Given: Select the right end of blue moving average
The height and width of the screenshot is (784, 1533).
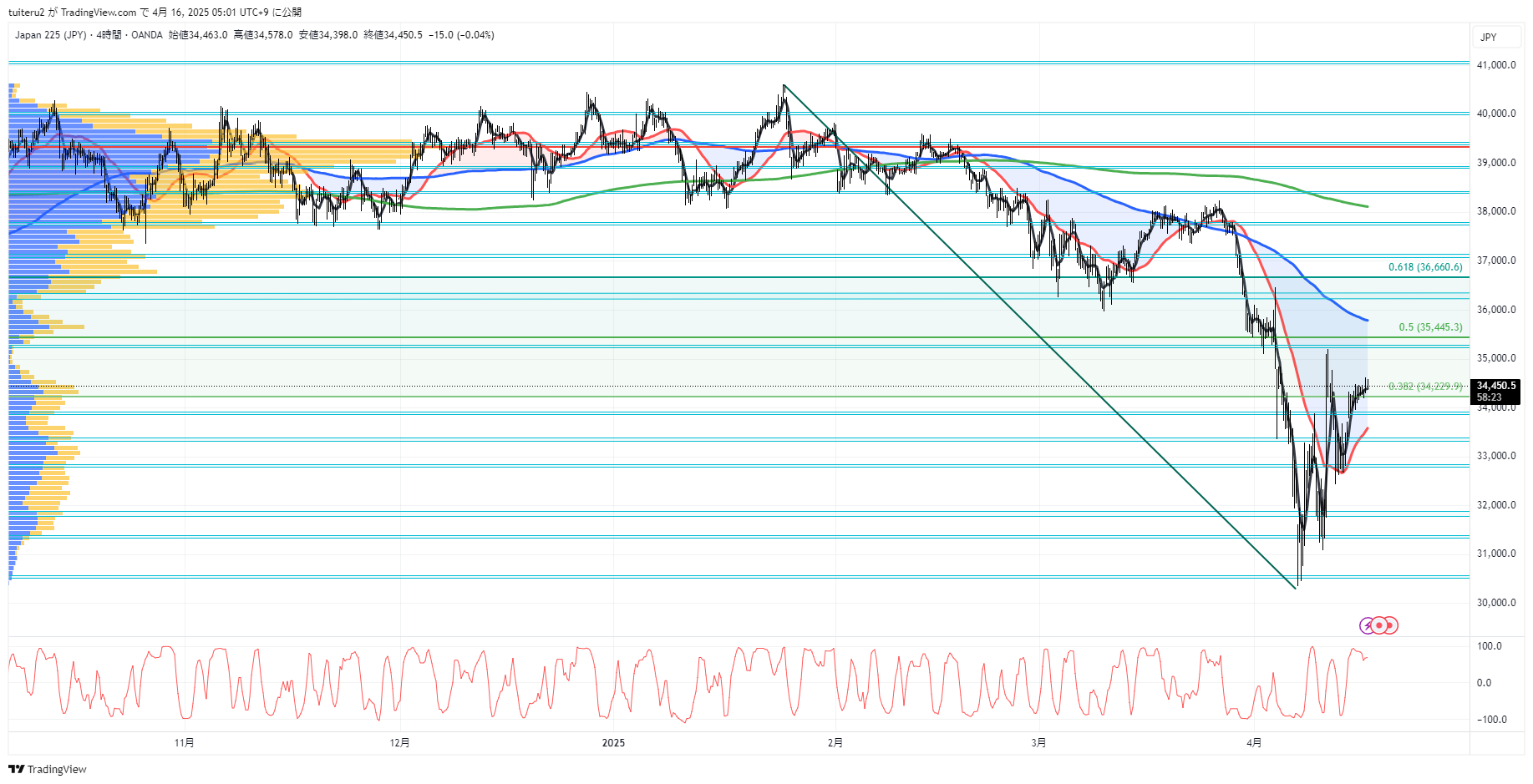Looking at the screenshot, I should (x=1367, y=320).
